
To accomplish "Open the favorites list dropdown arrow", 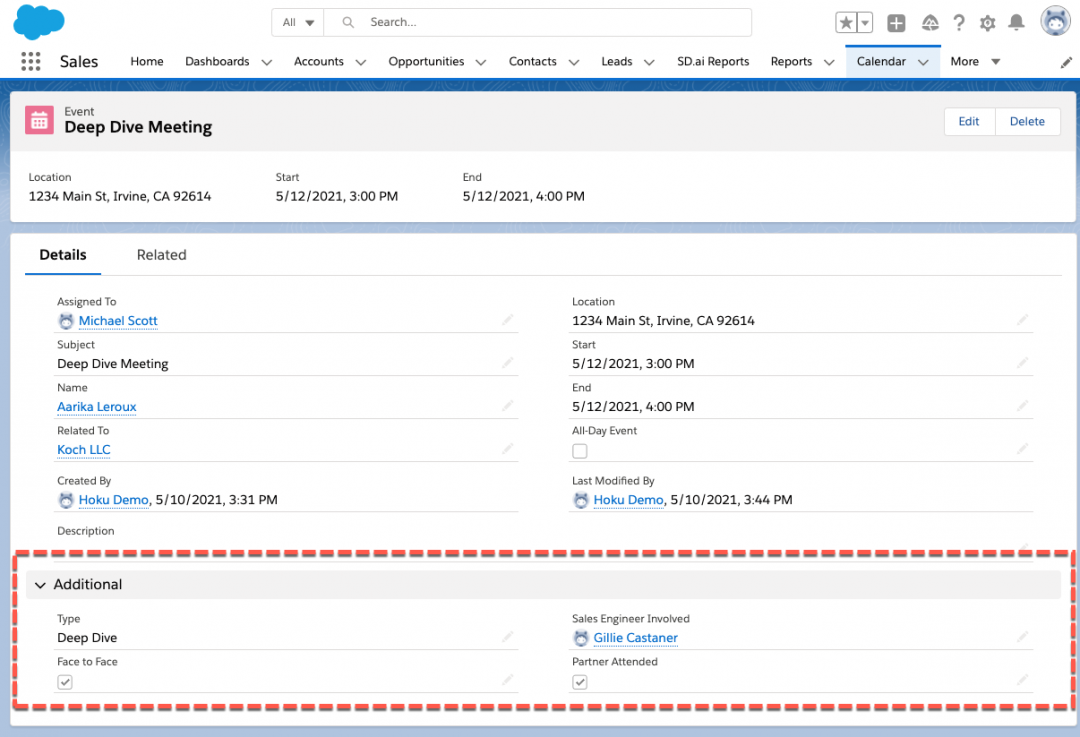I will point(865,23).
